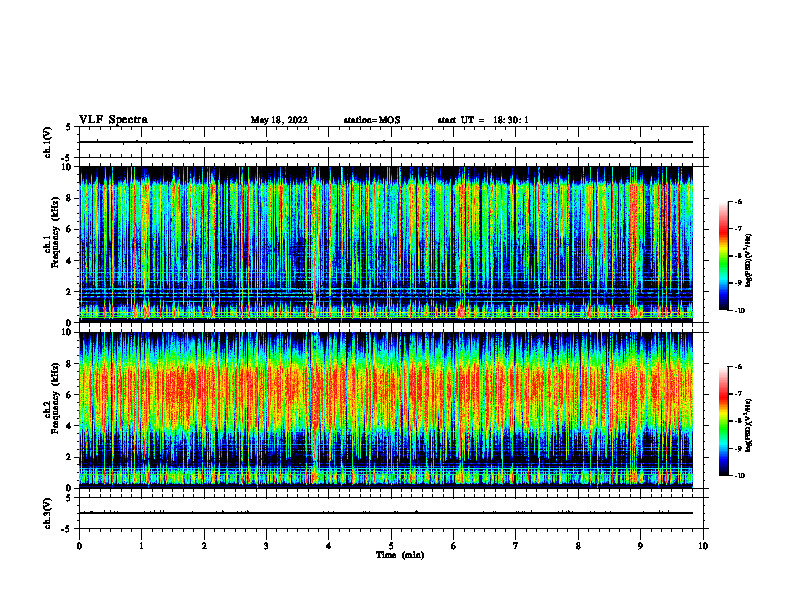Image resolution: width=792 pixels, height=612 pixels.
Task: Click the ch.3(V) voltage trace line
Action: [x=386, y=513]
